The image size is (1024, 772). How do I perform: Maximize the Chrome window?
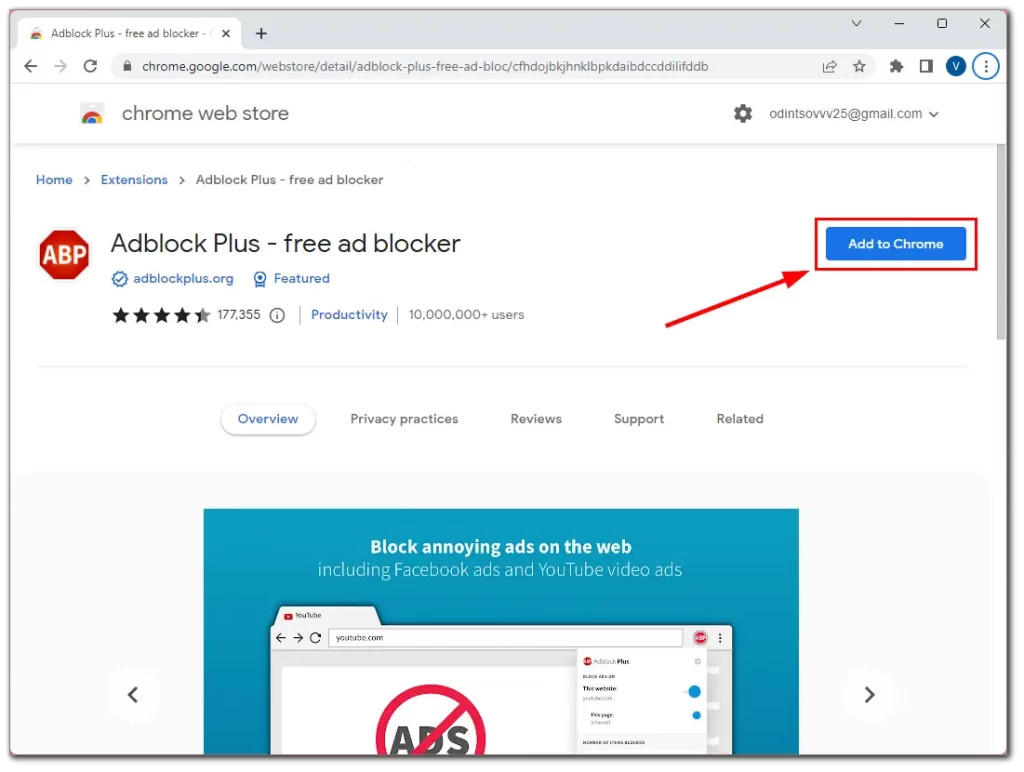(942, 24)
